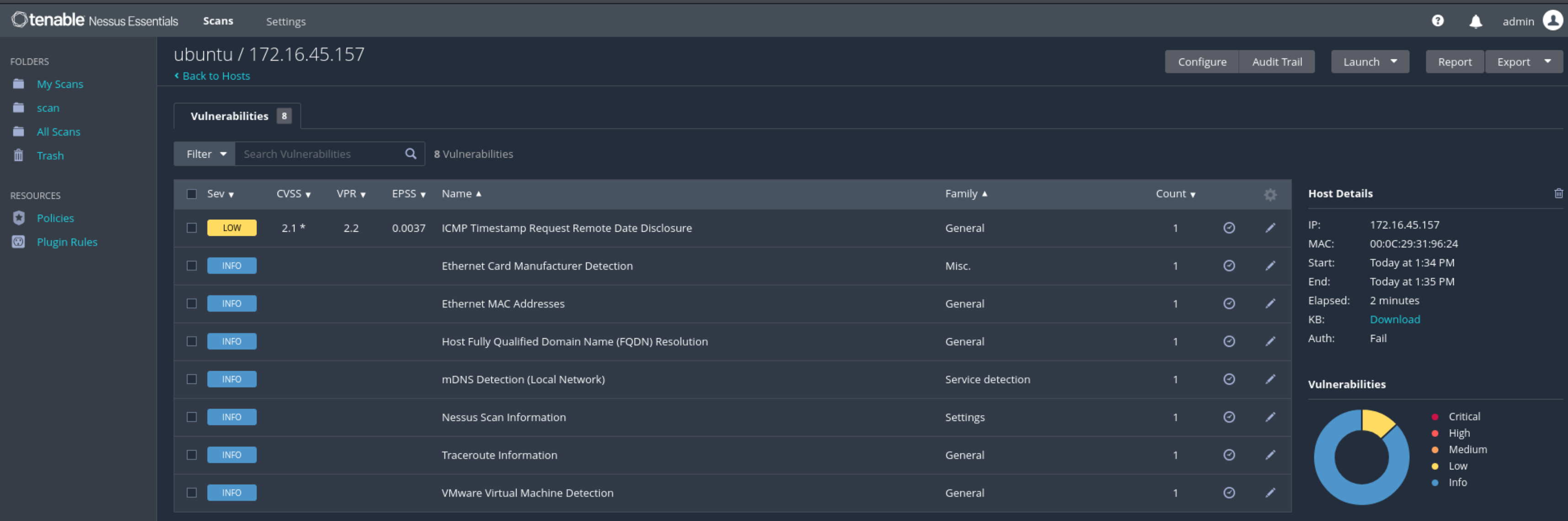Check the select-all checkbox in table header
Viewport: 1568px width, 521px height.
point(192,194)
